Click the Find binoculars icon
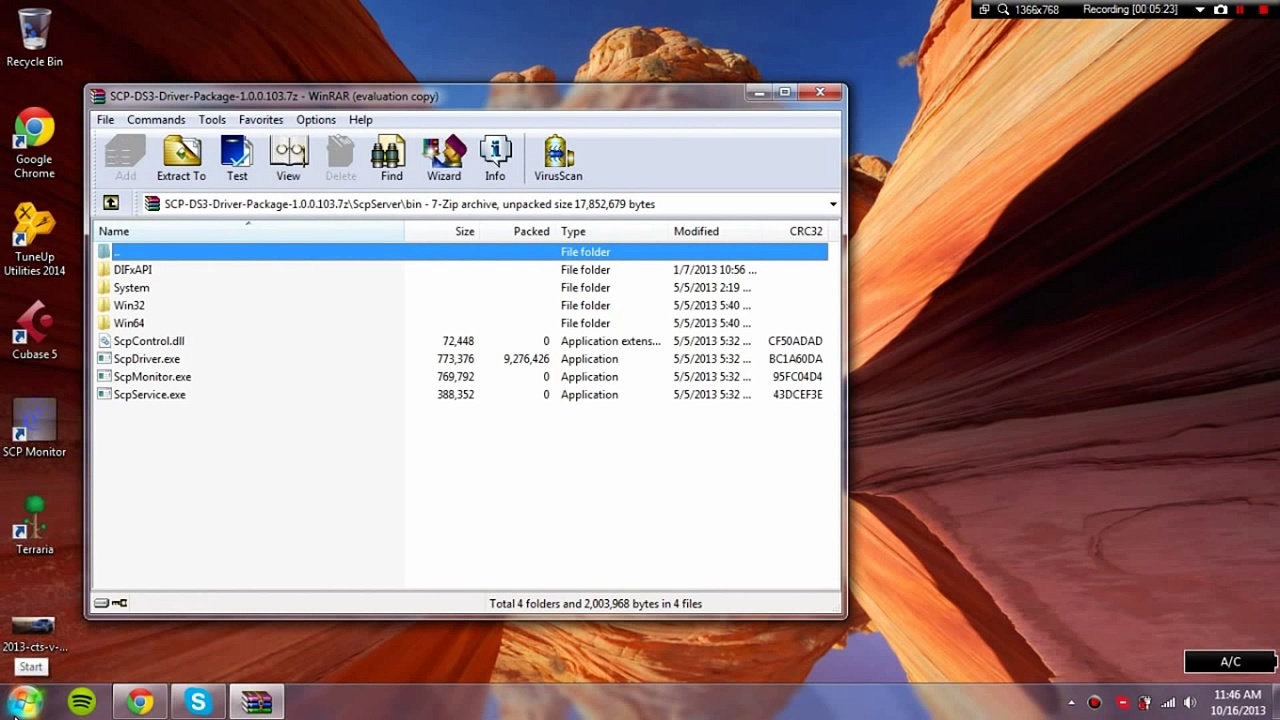The height and width of the screenshot is (720, 1280). (x=391, y=159)
